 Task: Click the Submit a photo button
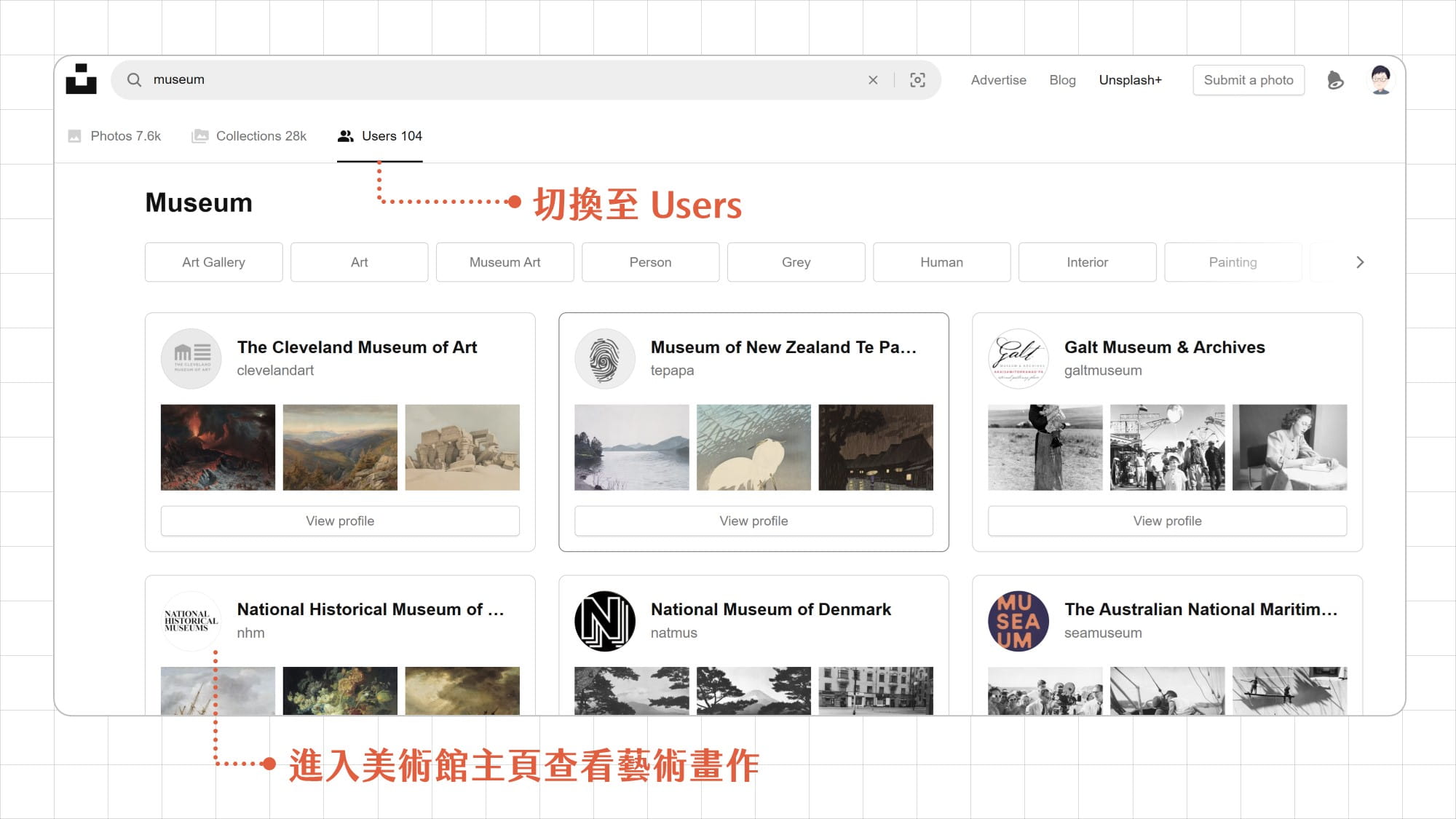1249,80
